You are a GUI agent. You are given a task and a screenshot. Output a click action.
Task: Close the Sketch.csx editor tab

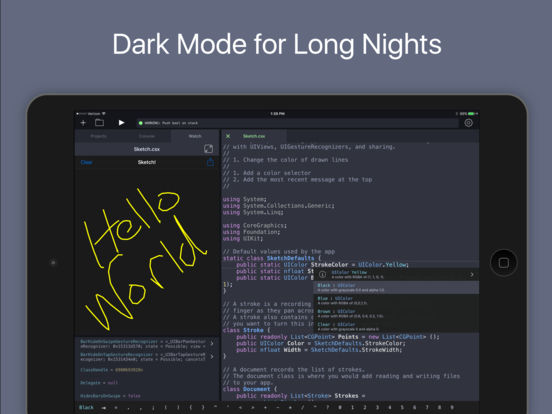coord(228,136)
